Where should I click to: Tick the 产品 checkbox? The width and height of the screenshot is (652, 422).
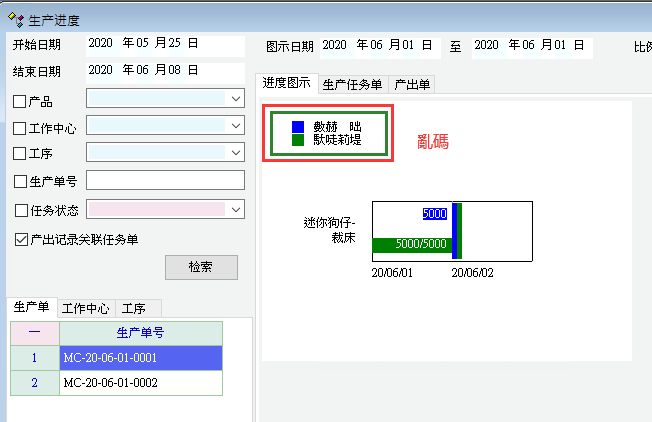point(19,101)
